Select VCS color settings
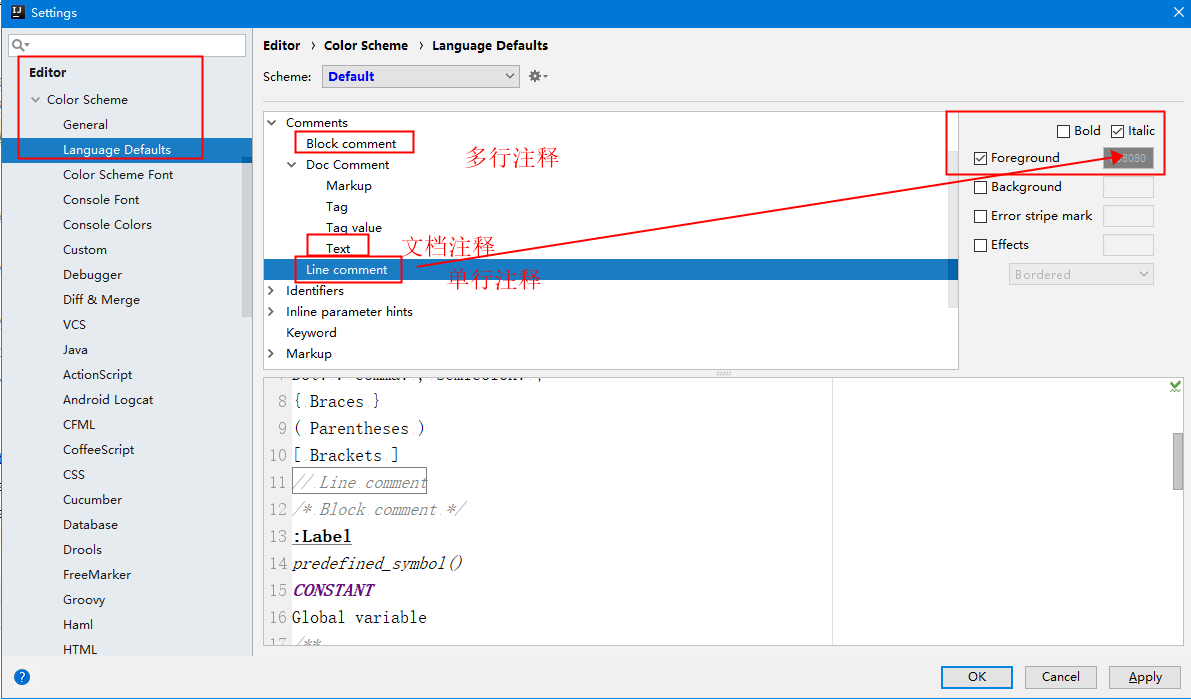 pos(74,324)
